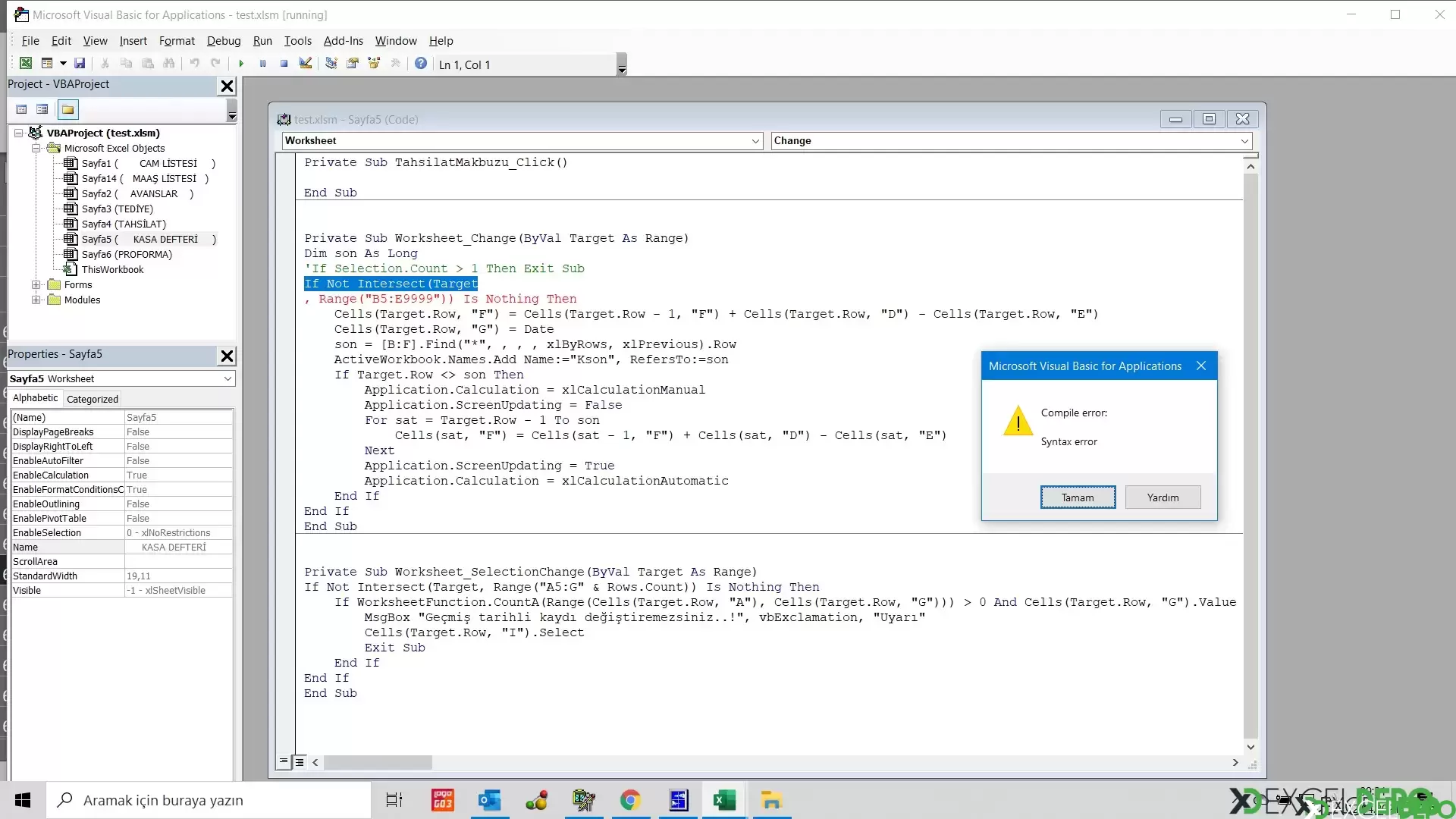Toggle Folders view in Project Explorer
Image resolution: width=1456 pixels, height=819 pixels.
click(x=68, y=110)
